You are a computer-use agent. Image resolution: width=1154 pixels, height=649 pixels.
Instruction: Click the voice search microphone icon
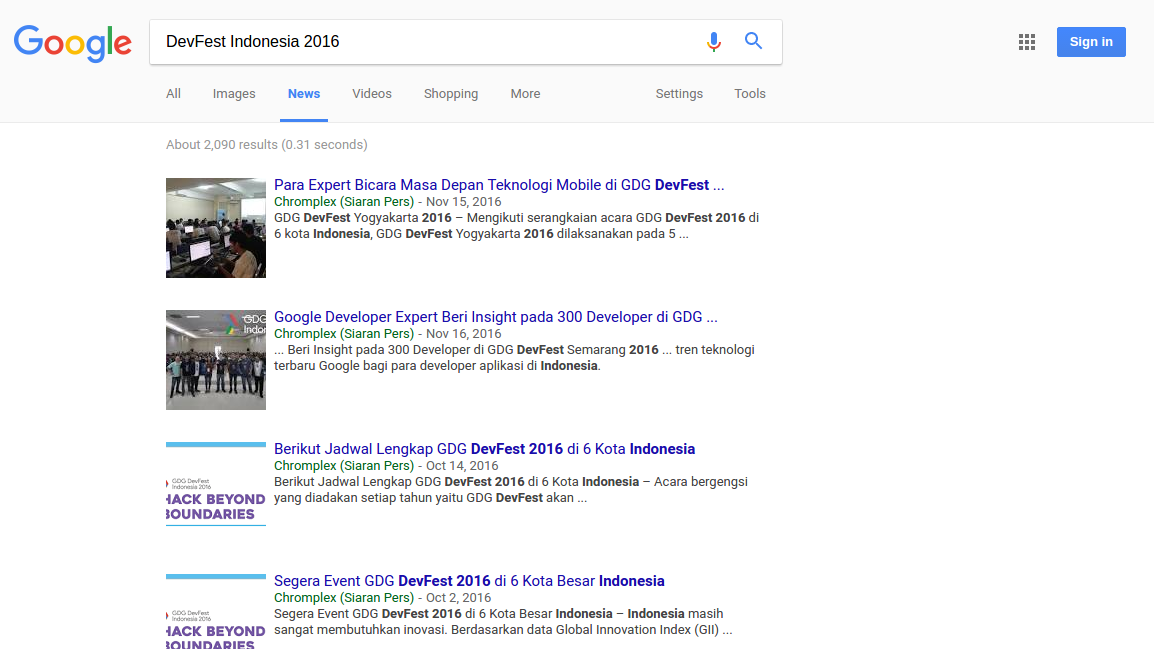713,42
